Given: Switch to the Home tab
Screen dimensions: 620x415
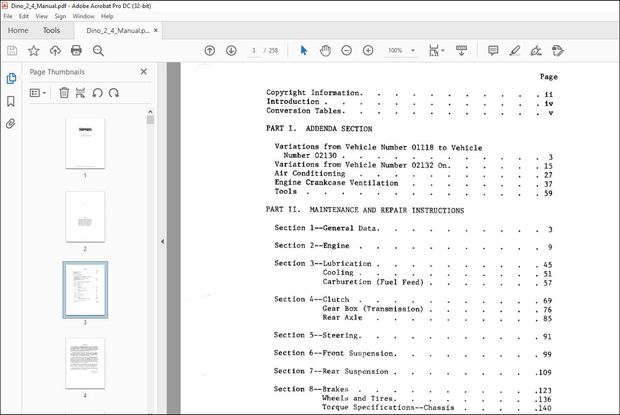Looking at the screenshot, I should [18, 30].
